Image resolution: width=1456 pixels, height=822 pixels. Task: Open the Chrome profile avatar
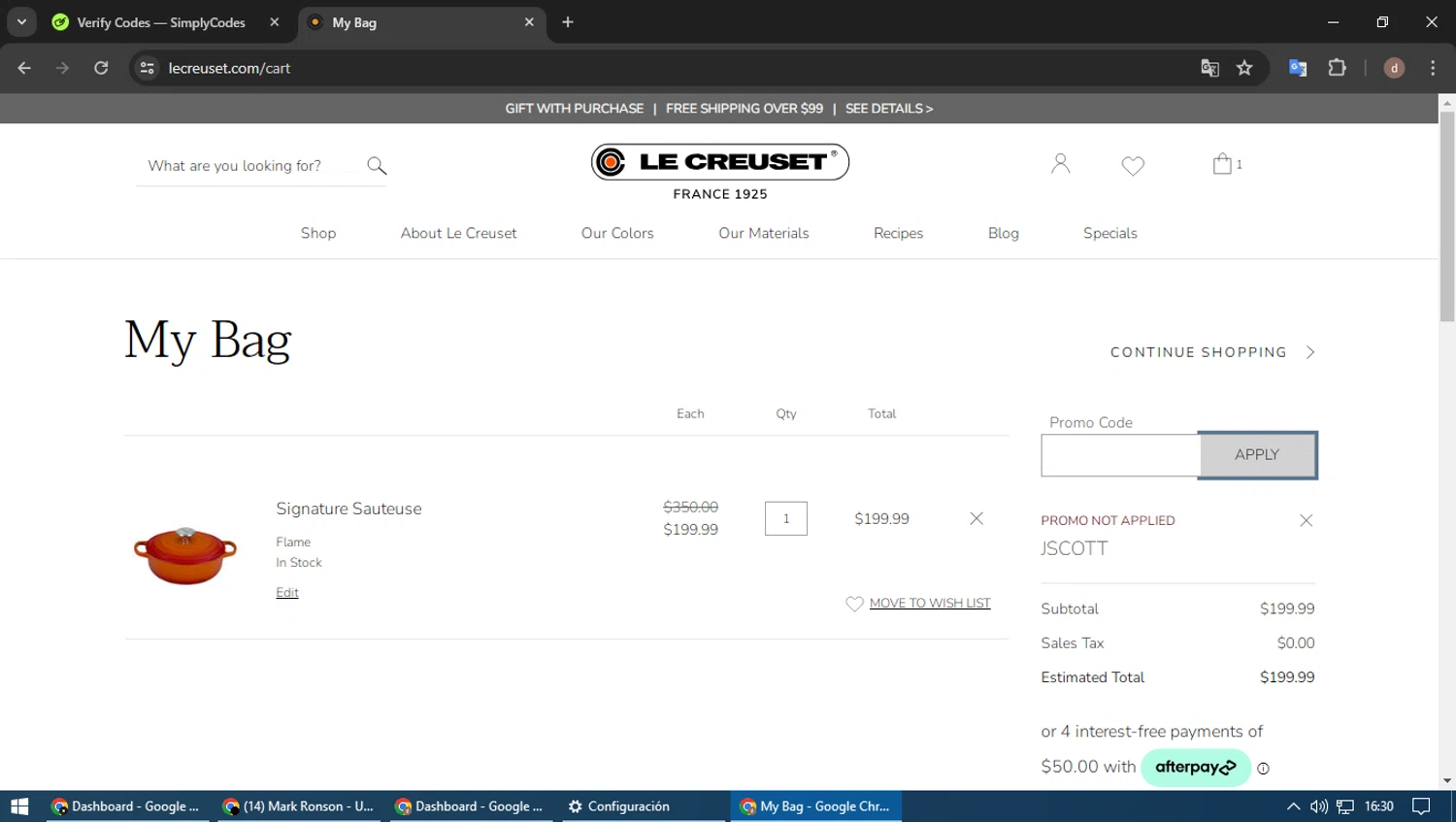coord(1394,68)
